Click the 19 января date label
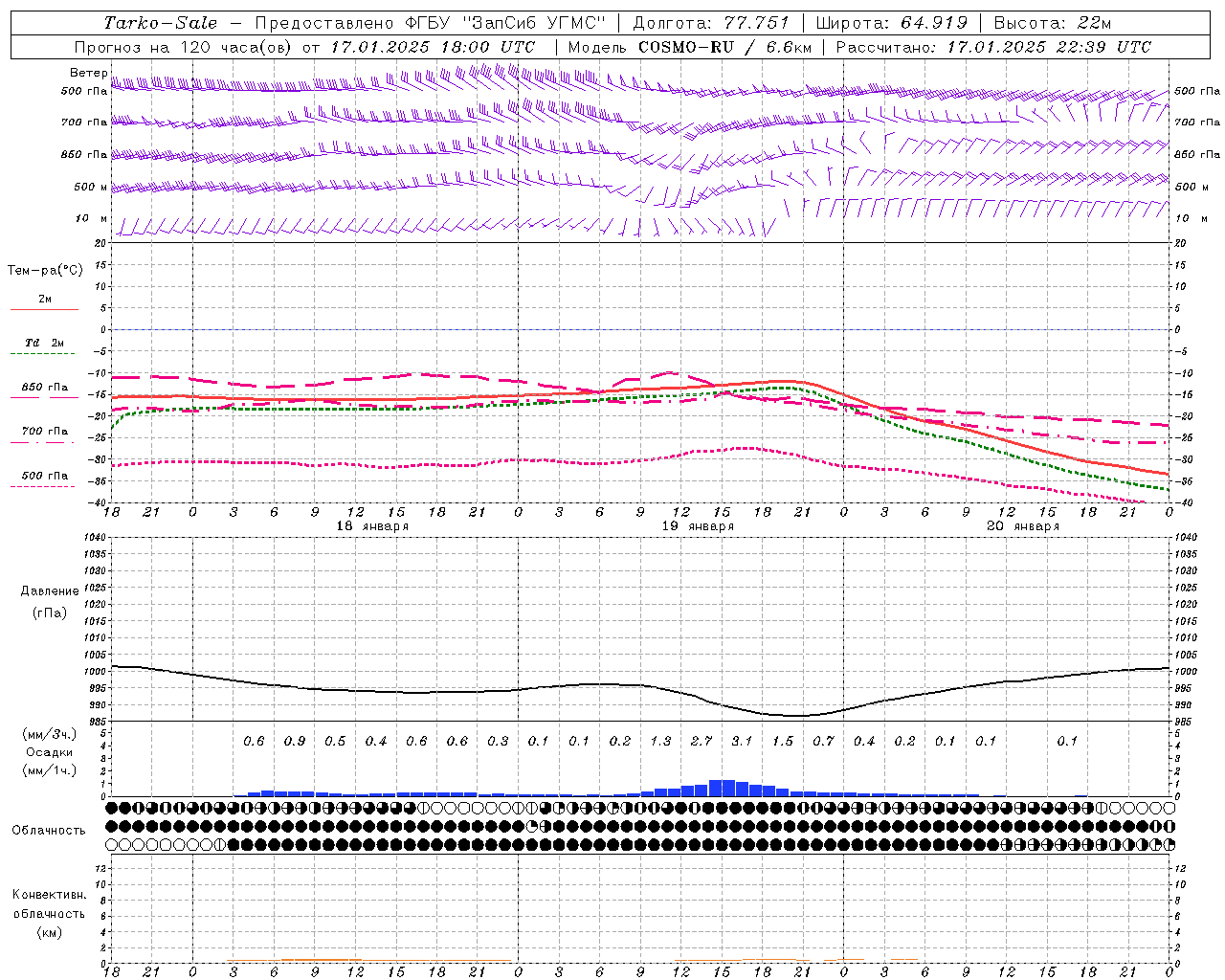This screenshot has height=980, width=1225. [x=698, y=526]
